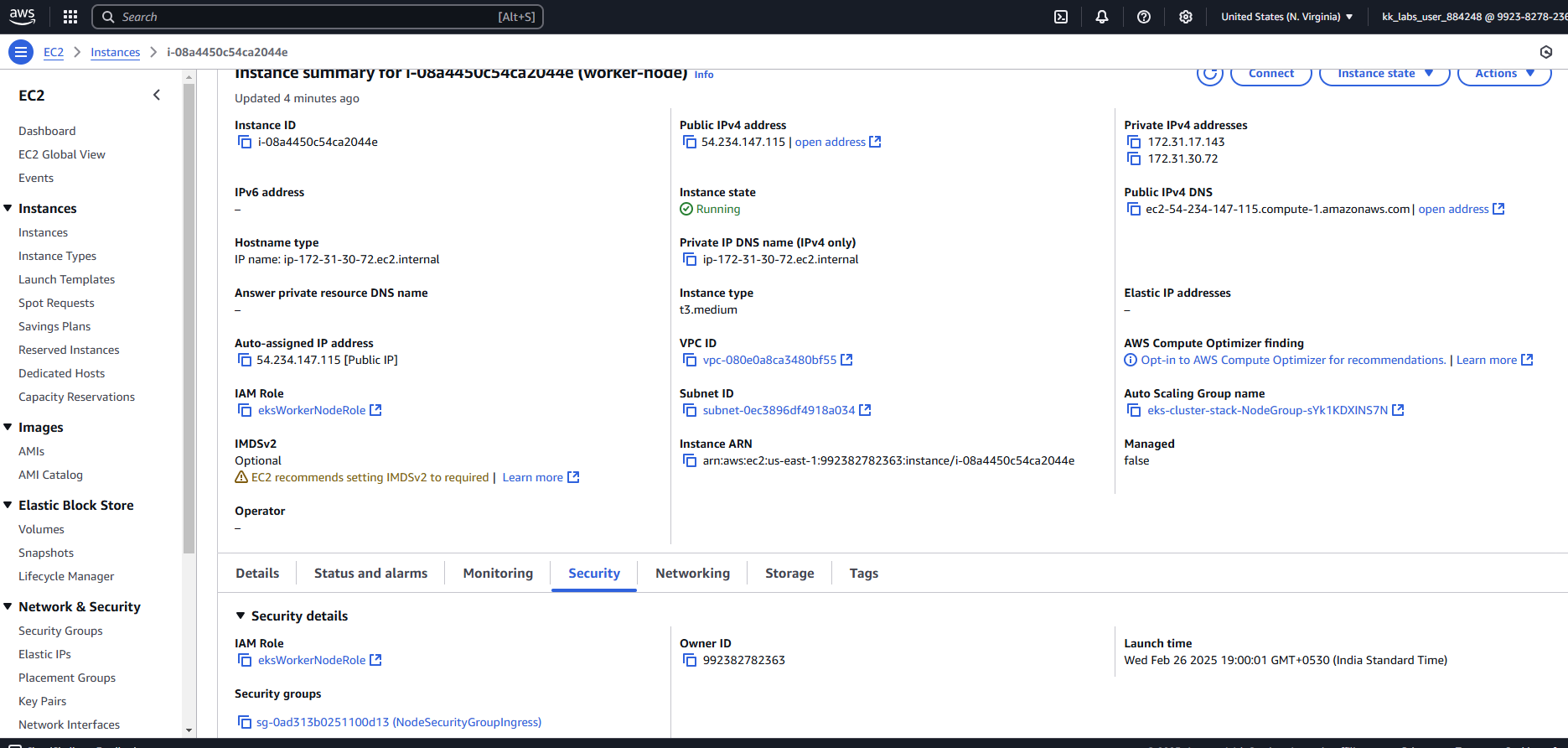Open the notifications bell
Image resolution: width=1568 pixels, height=748 pixels.
(1102, 17)
